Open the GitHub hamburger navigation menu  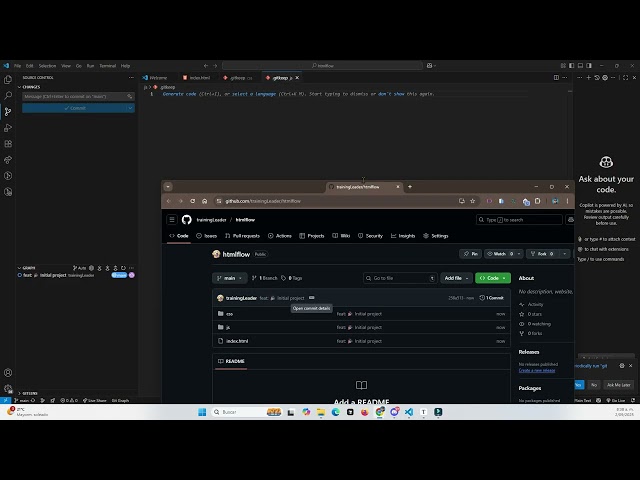(x=172, y=220)
